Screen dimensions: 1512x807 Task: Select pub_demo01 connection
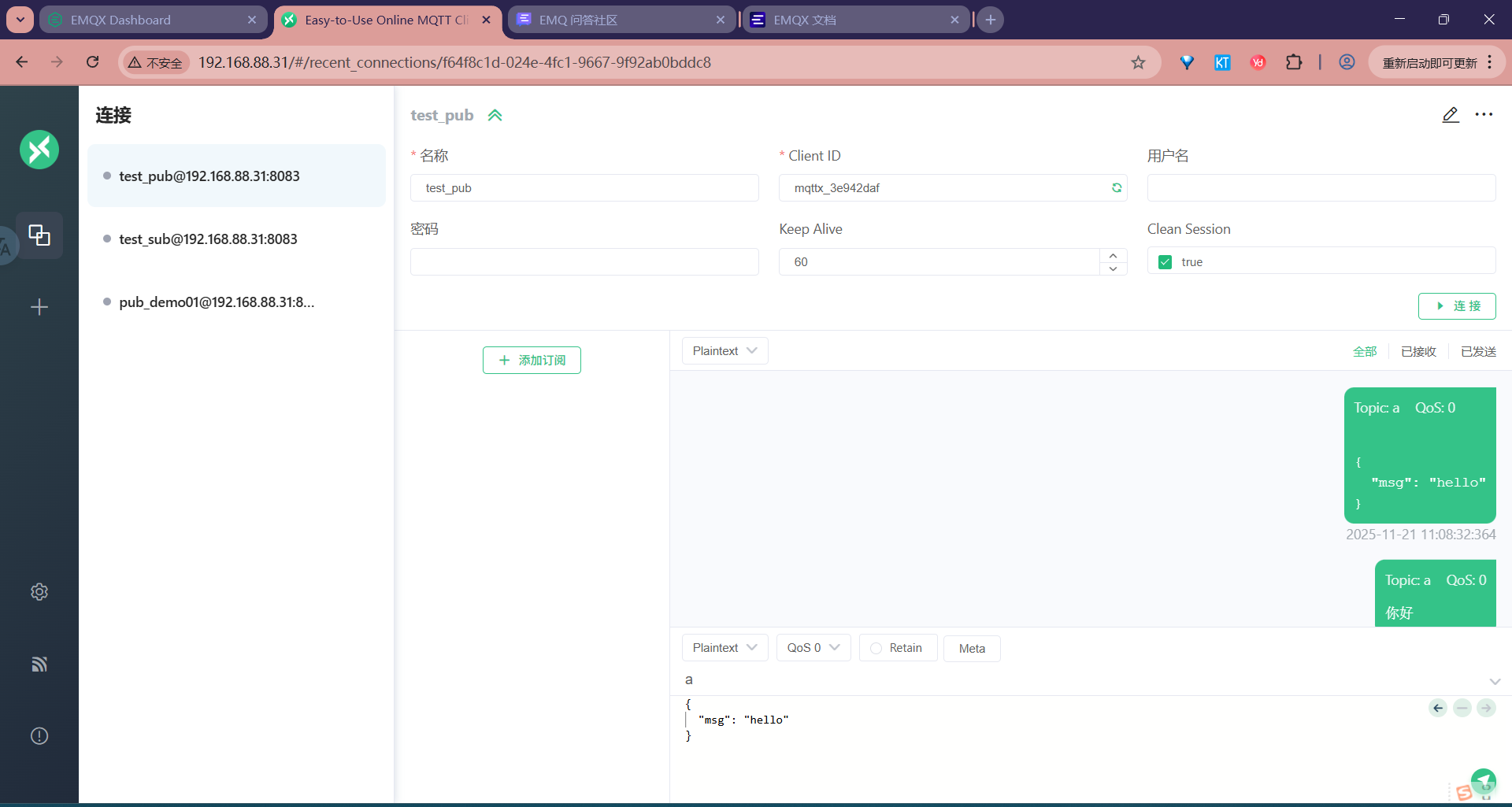pyautogui.click(x=236, y=302)
